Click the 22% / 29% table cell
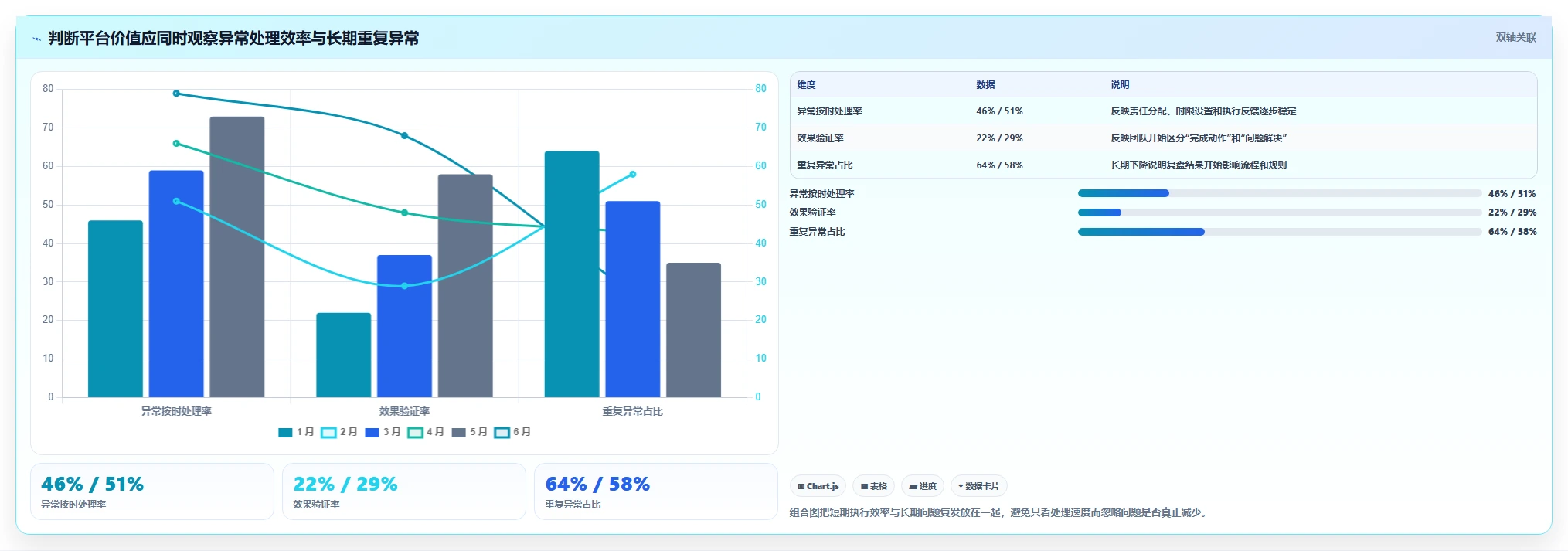Viewport: 1568px width, 551px height. [999, 138]
